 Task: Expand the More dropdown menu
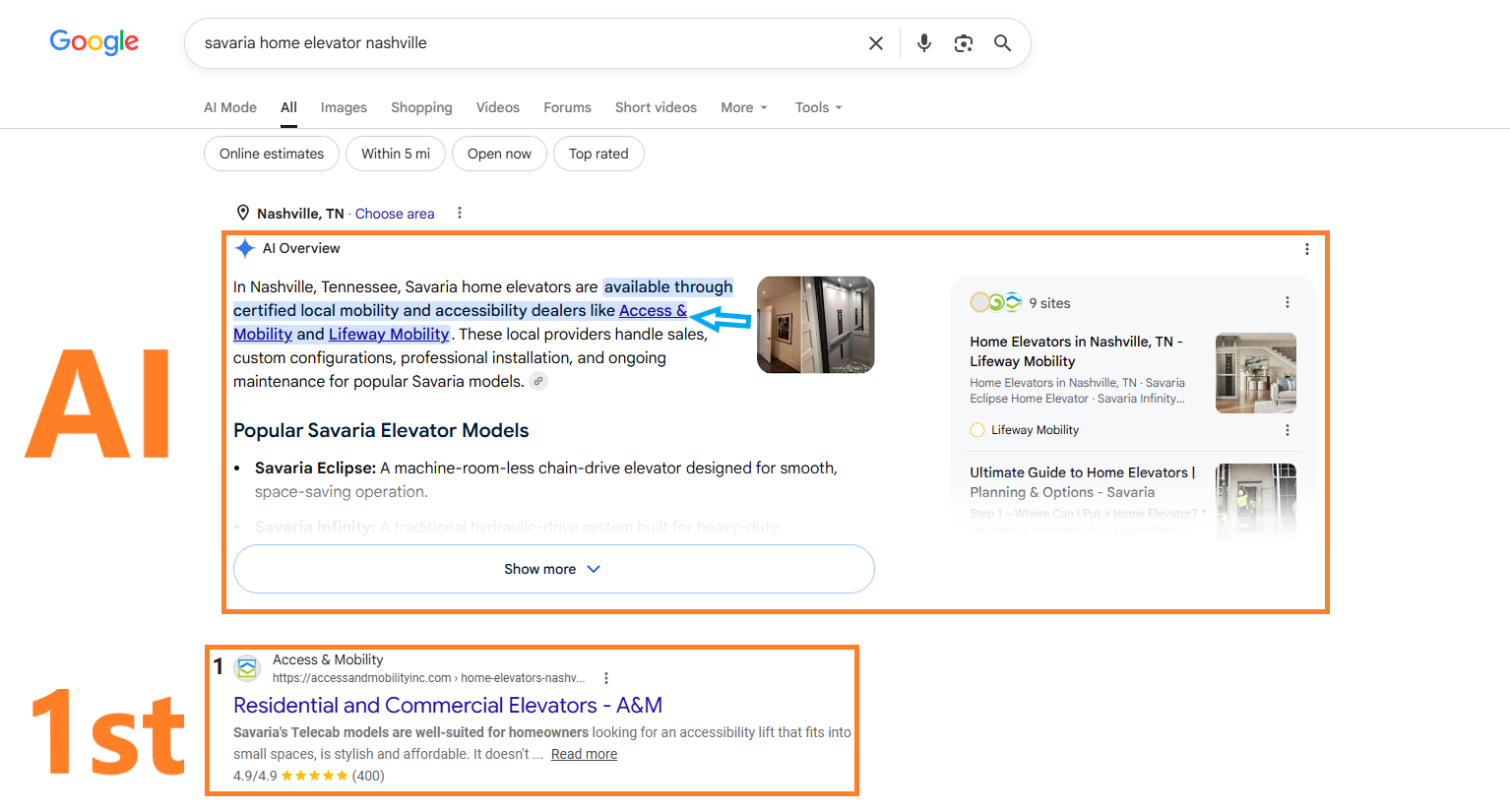(x=744, y=107)
